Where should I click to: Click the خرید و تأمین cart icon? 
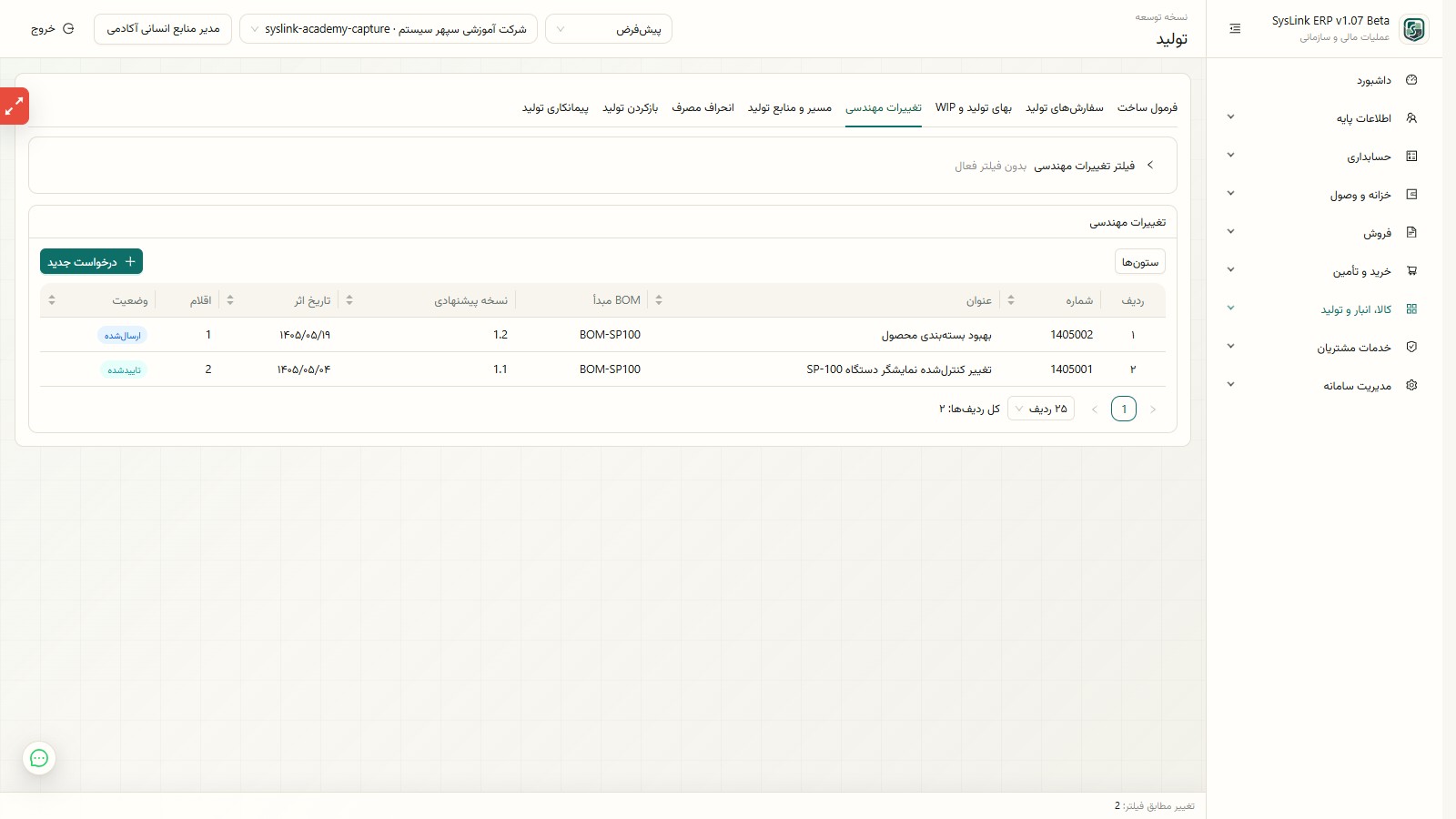pyautogui.click(x=1411, y=271)
